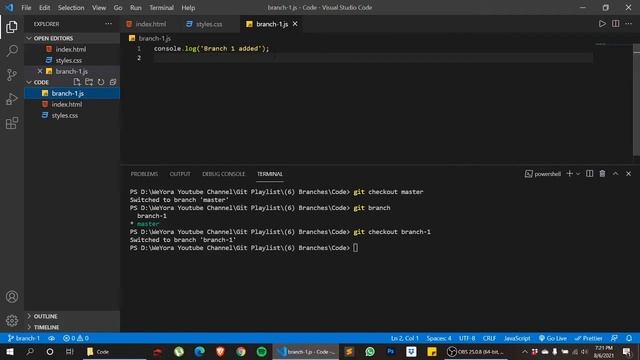Click the Prettier status bar item

(588, 338)
